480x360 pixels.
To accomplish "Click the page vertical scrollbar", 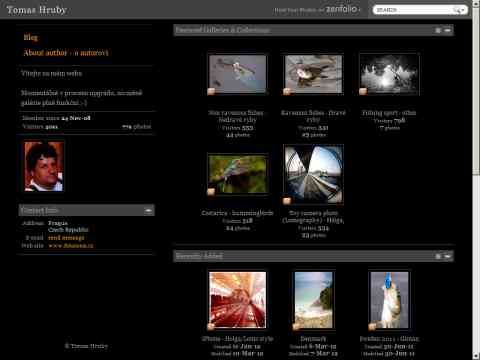I will tap(476, 180).
